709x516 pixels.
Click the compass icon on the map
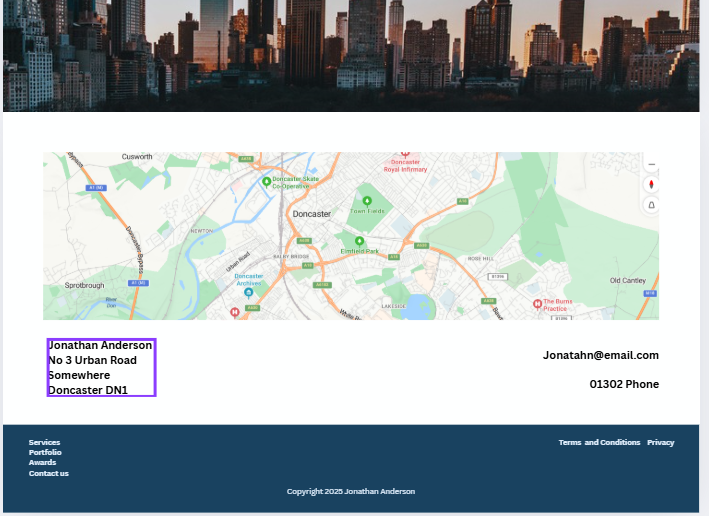click(651, 184)
